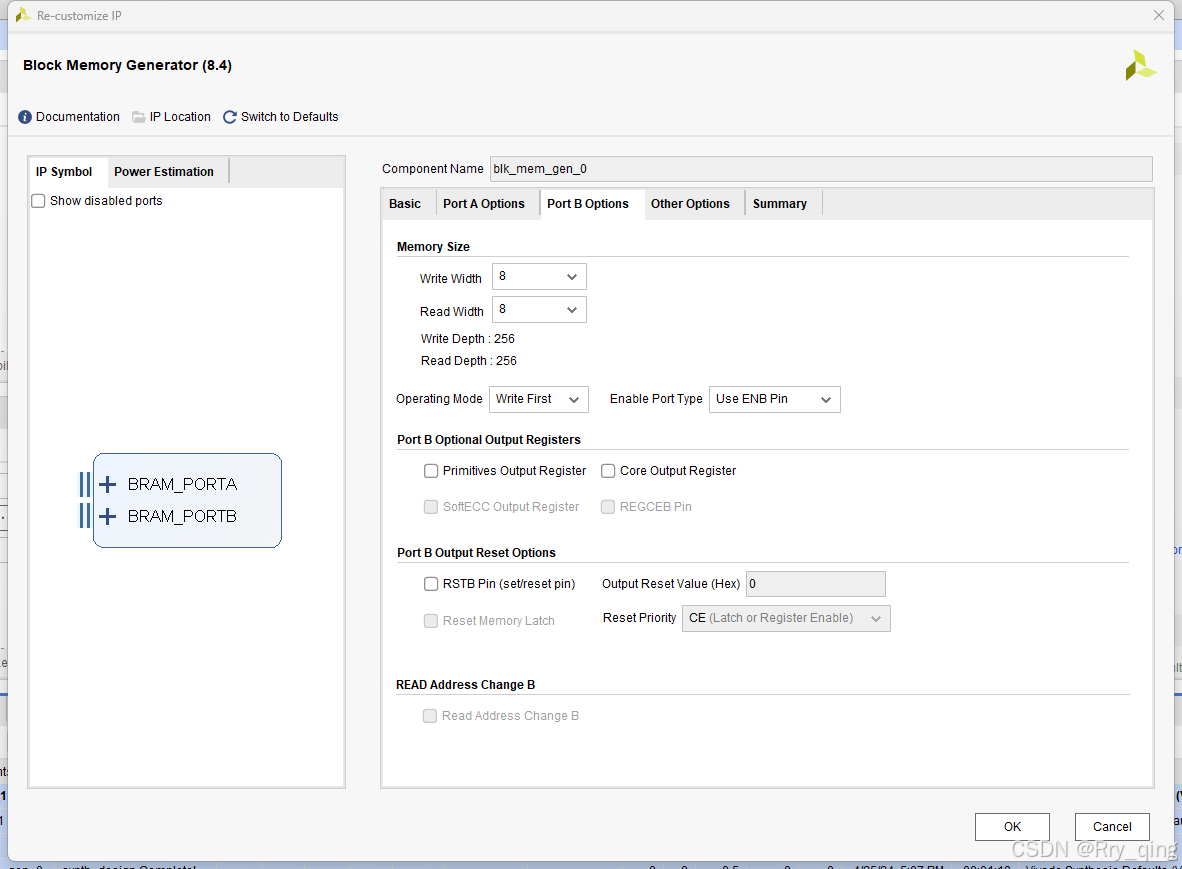Toggle the Reset Memory Latch checkbox
The width and height of the screenshot is (1182, 869).
pos(431,621)
